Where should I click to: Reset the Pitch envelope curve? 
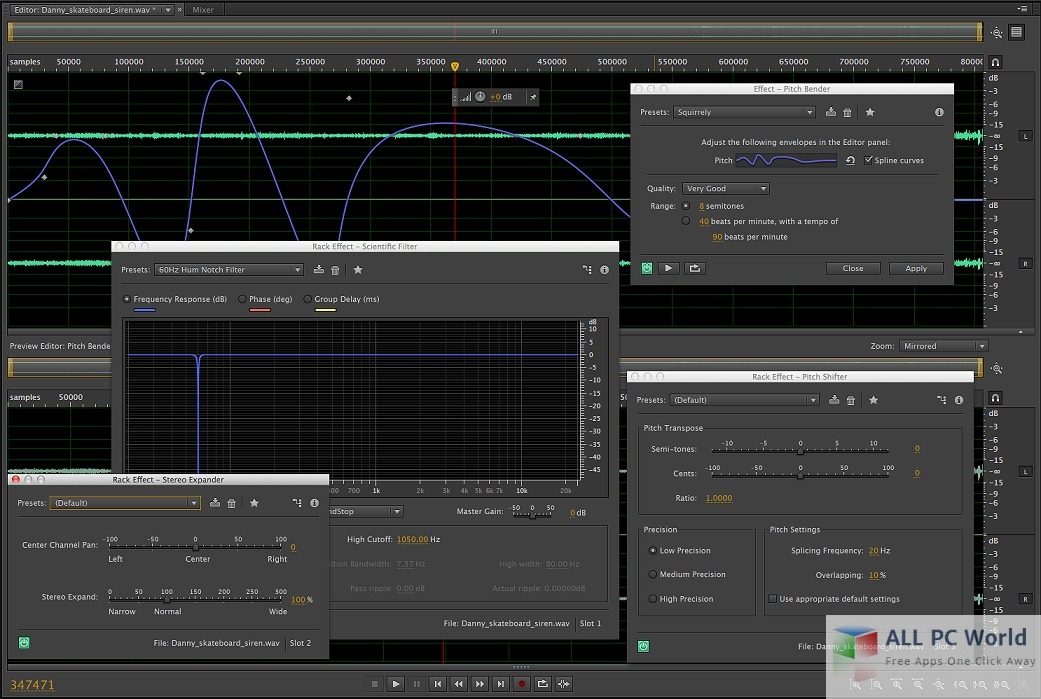[x=850, y=161]
